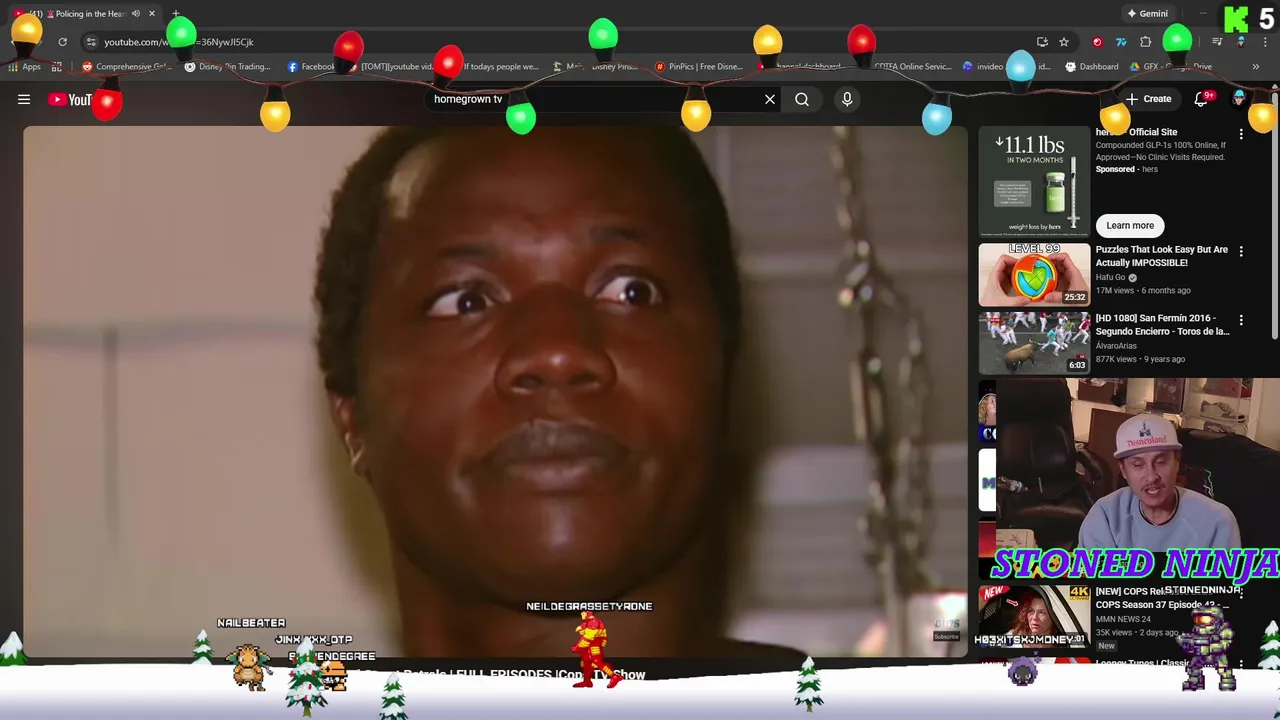Open the YouTube hamburger guide menu
This screenshot has width=1280, height=720.
[x=24, y=99]
